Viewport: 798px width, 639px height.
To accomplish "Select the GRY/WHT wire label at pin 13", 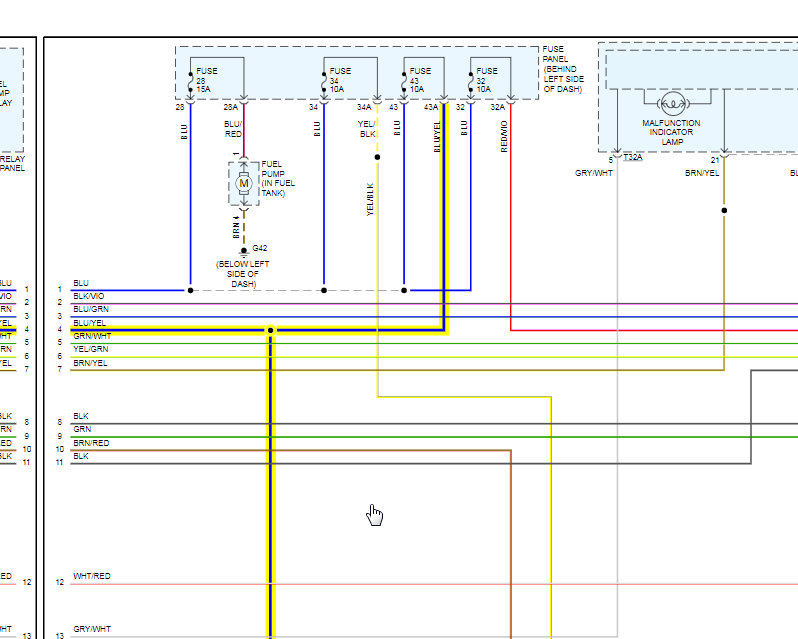I will (x=92, y=629).
